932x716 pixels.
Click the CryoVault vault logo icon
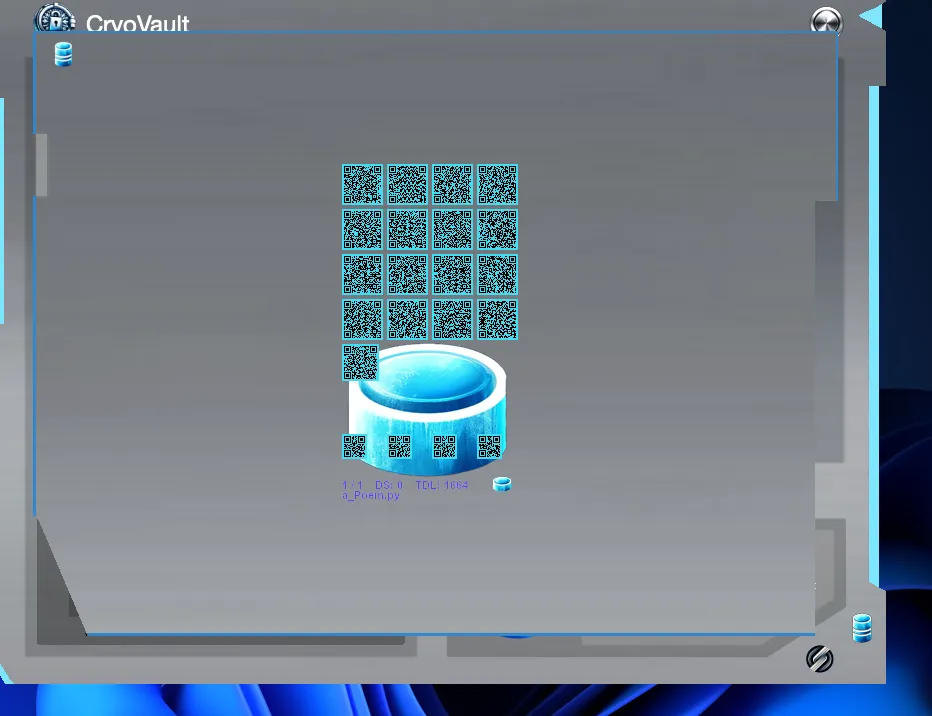coord(55,20)
